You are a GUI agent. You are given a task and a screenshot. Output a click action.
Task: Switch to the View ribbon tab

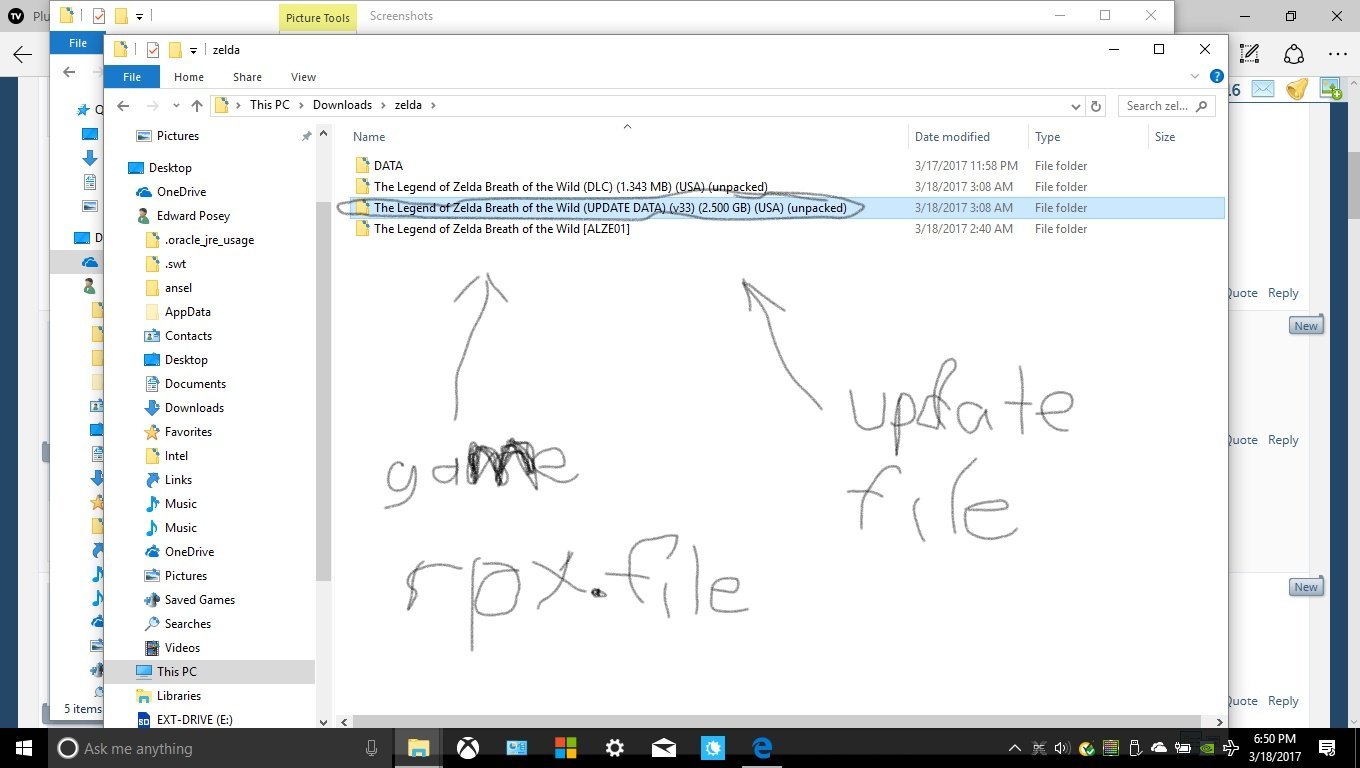click(303, 77)
